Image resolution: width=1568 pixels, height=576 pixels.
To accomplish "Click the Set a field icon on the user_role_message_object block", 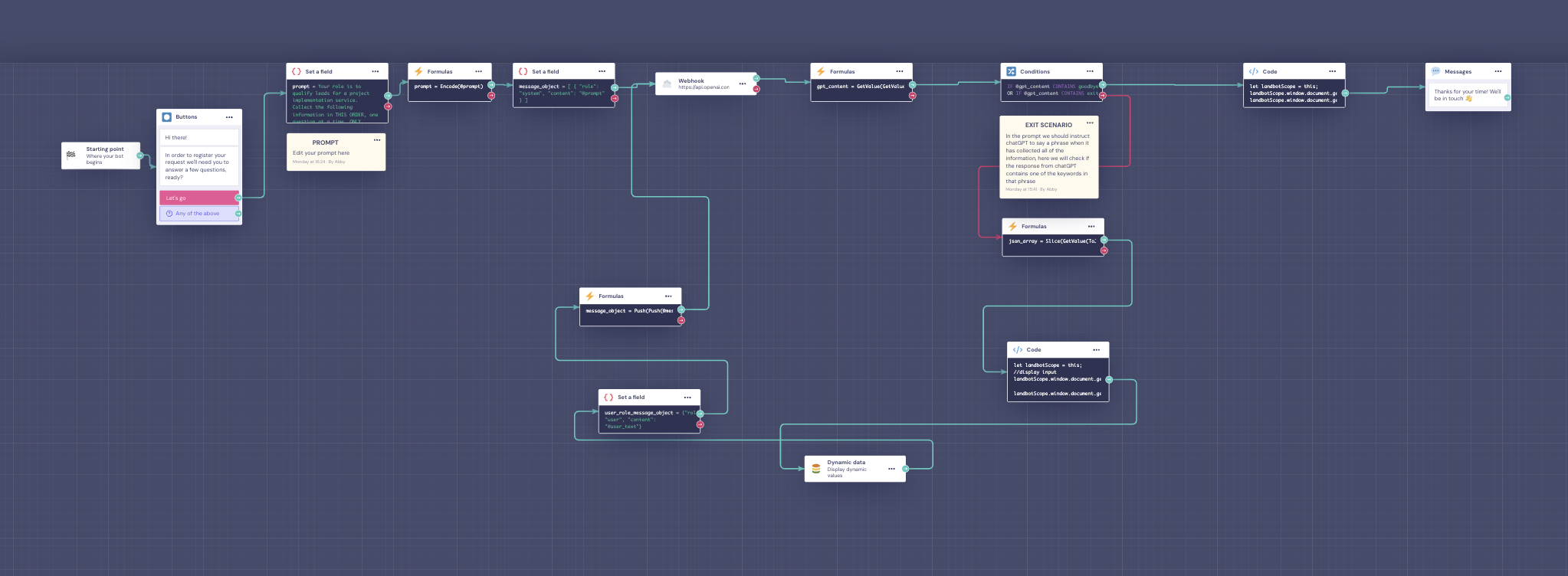I will point(609,397).
